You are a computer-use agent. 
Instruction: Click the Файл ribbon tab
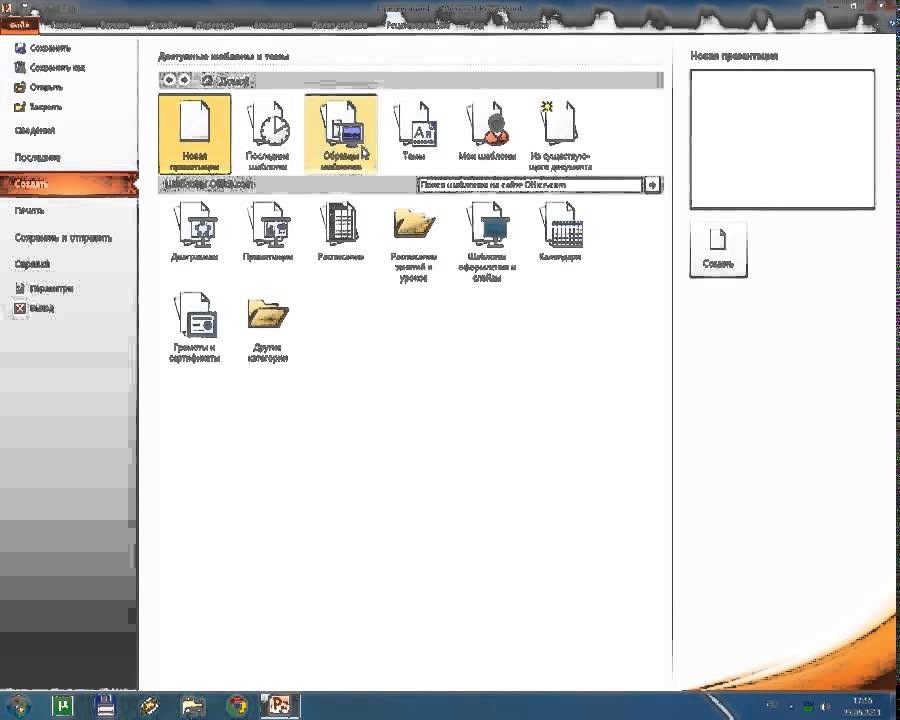point(20,25)
